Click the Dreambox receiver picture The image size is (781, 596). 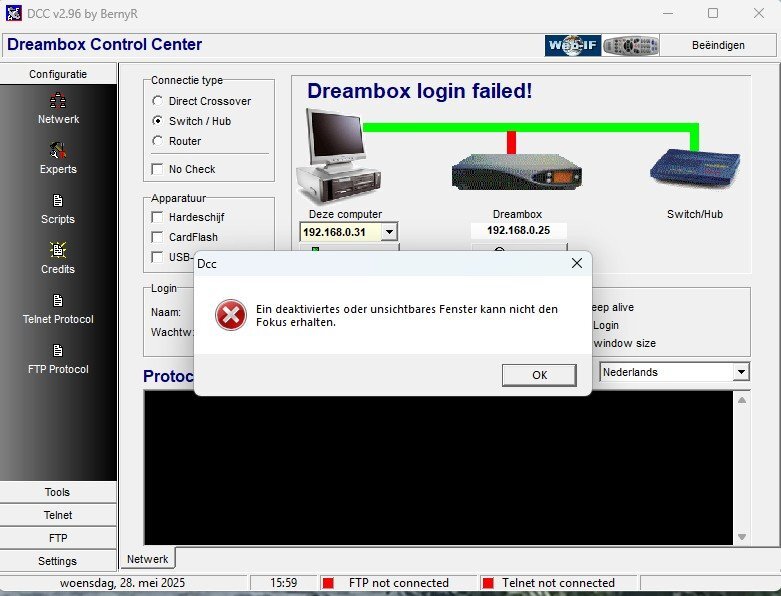tap(517, 172)
